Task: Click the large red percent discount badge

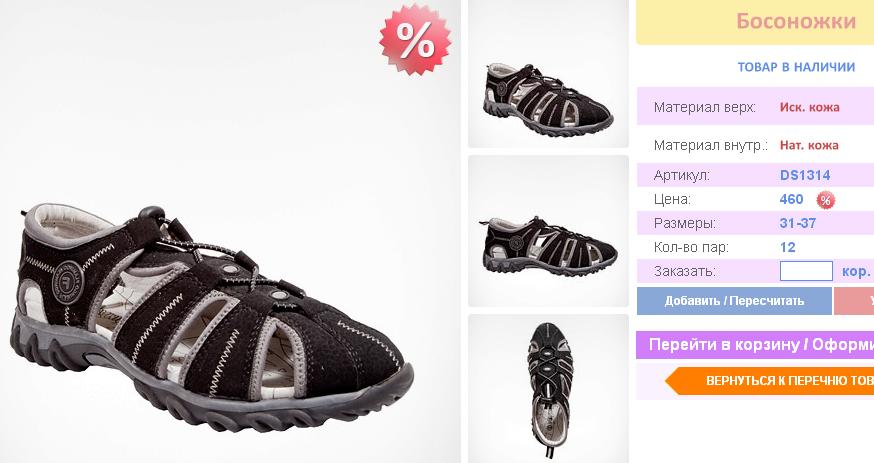Action: (x=415, y=40)
